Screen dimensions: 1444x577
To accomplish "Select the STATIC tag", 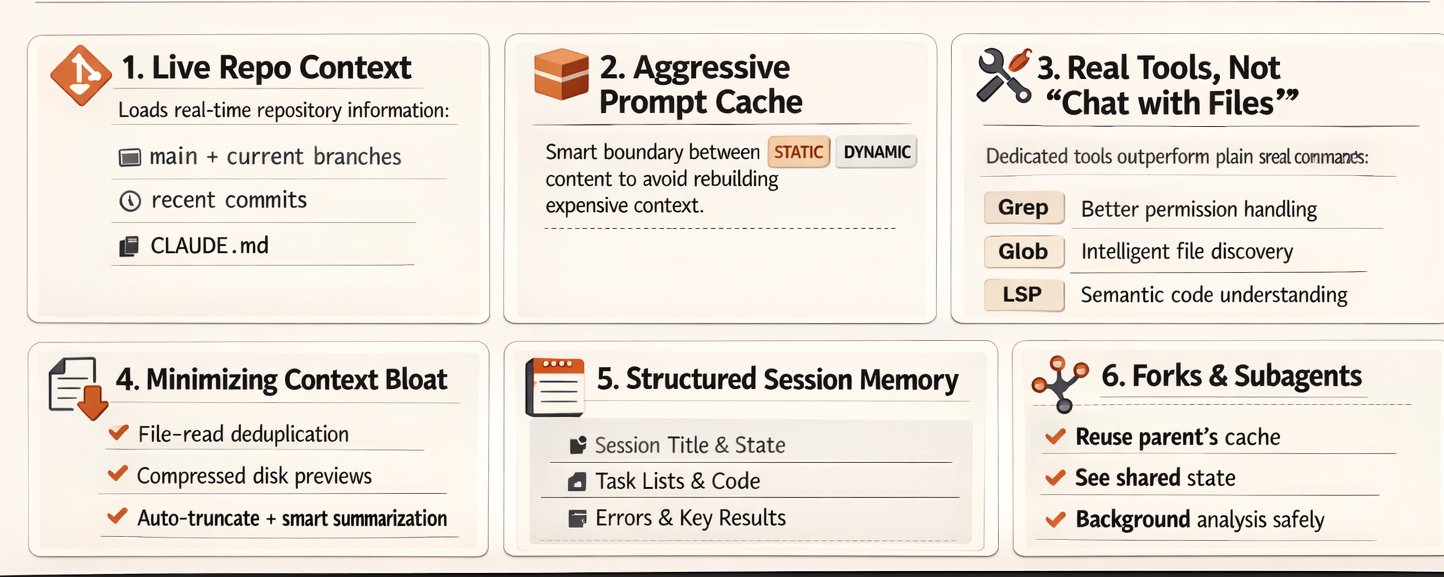I will pos(799,152).
